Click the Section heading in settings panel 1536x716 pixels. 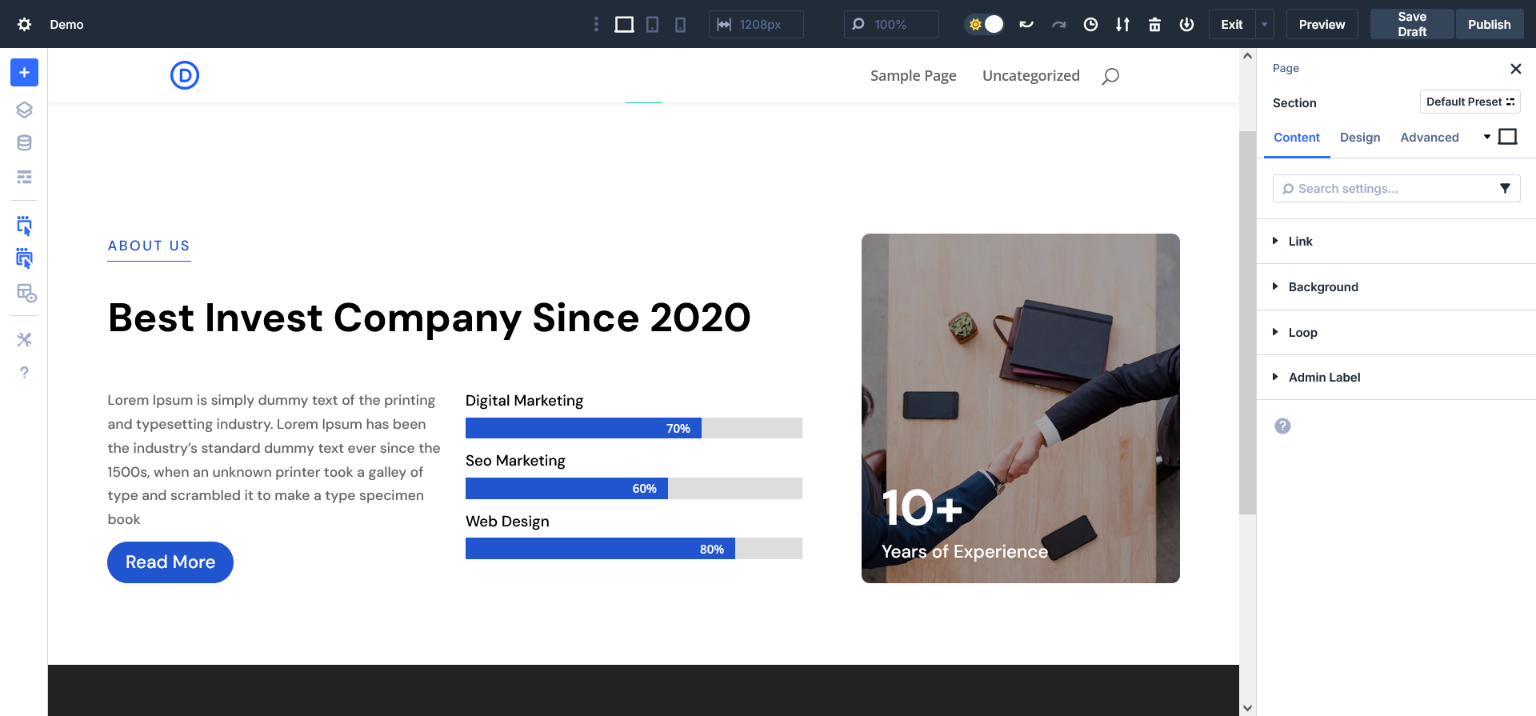(x=1294, y=103)
